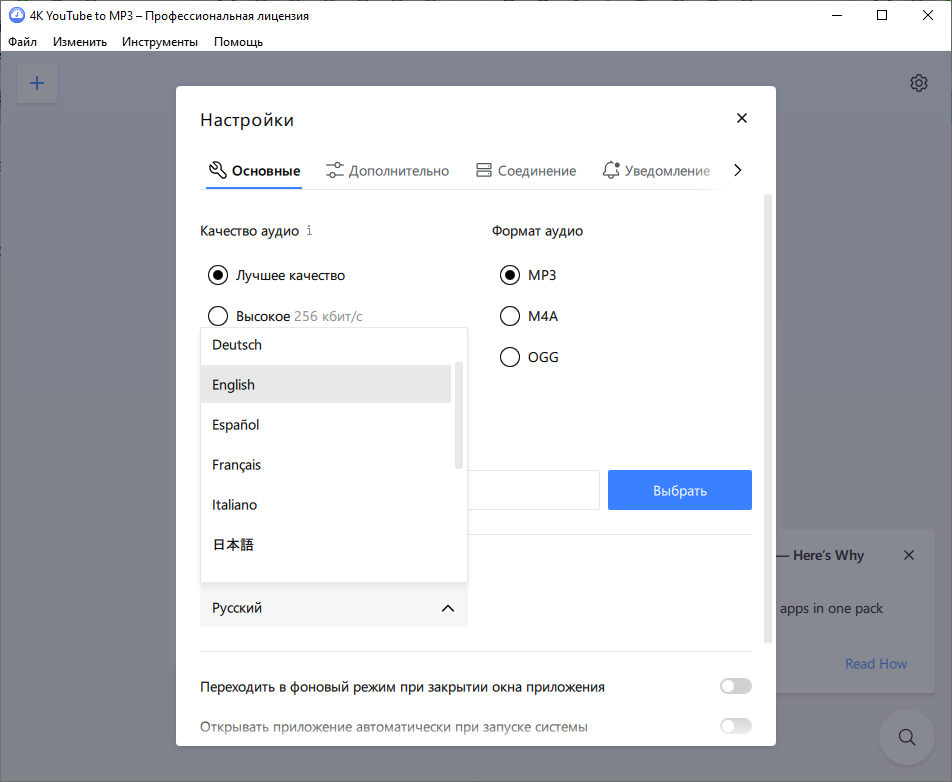Click the settings dialog vertical scrollbar
This screenshot has width=952, height=782.
point(767,418)
